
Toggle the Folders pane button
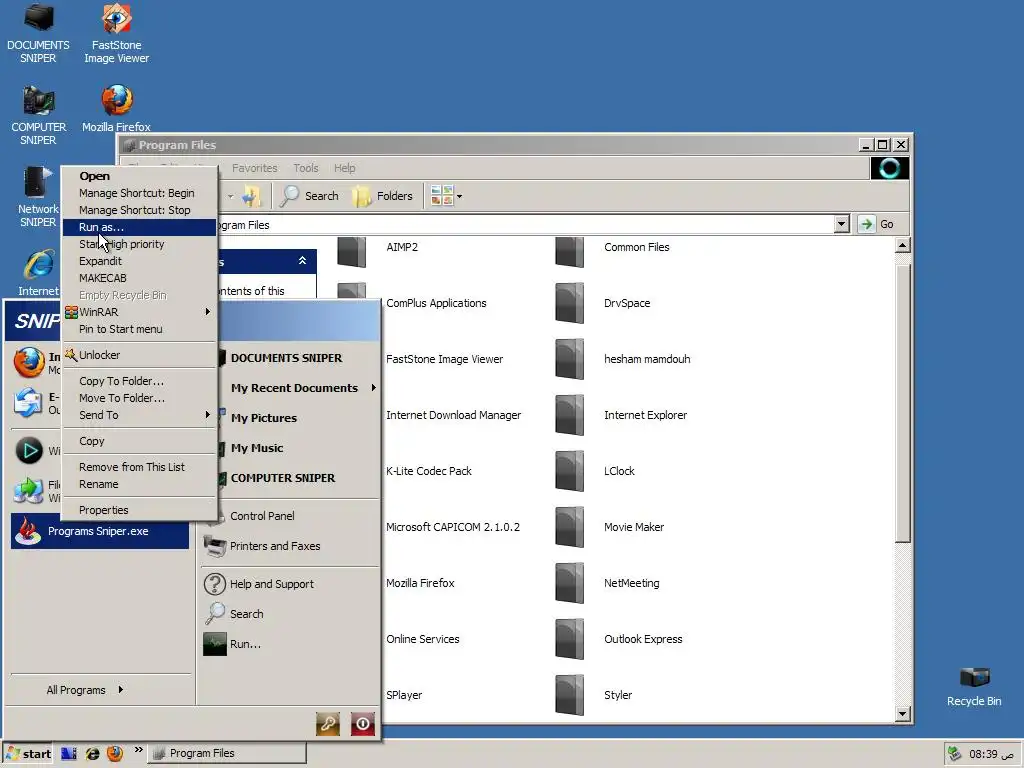pos(383,196)
